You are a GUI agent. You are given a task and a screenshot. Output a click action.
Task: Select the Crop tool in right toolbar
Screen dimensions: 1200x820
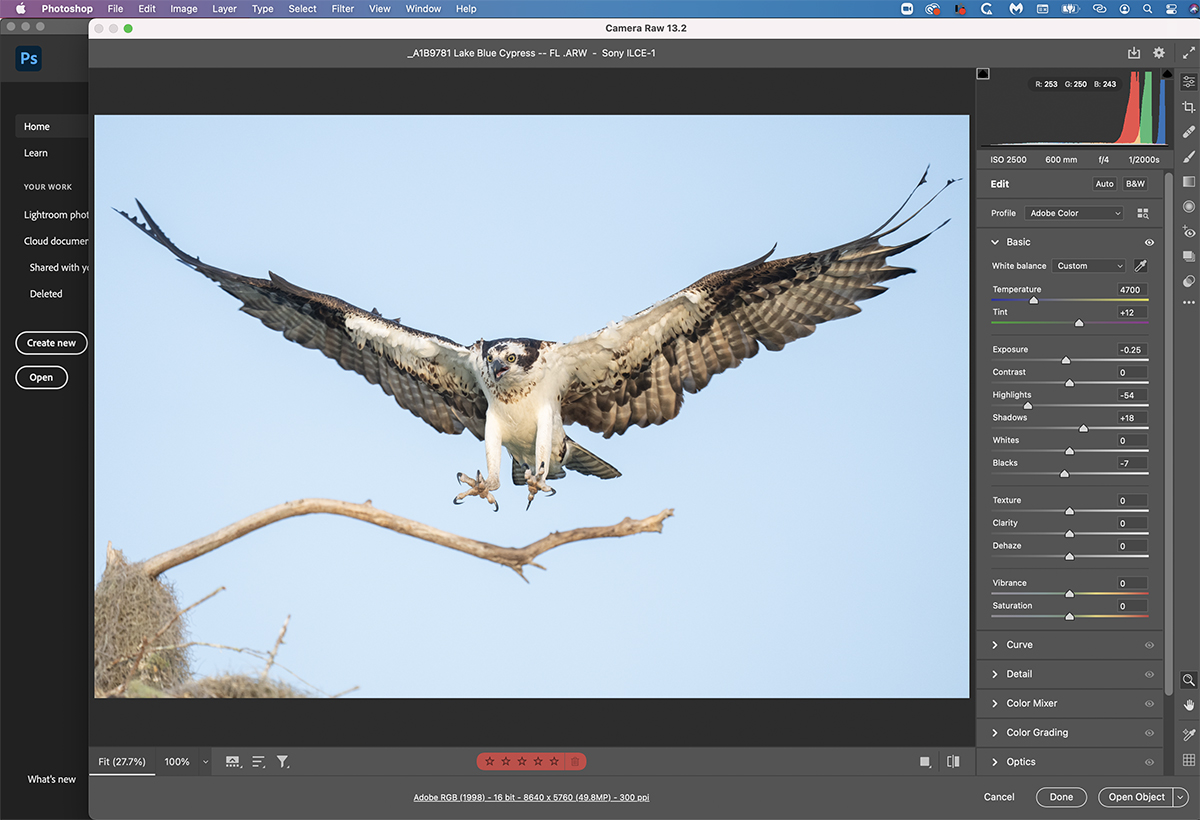[x=1188, y=107]
